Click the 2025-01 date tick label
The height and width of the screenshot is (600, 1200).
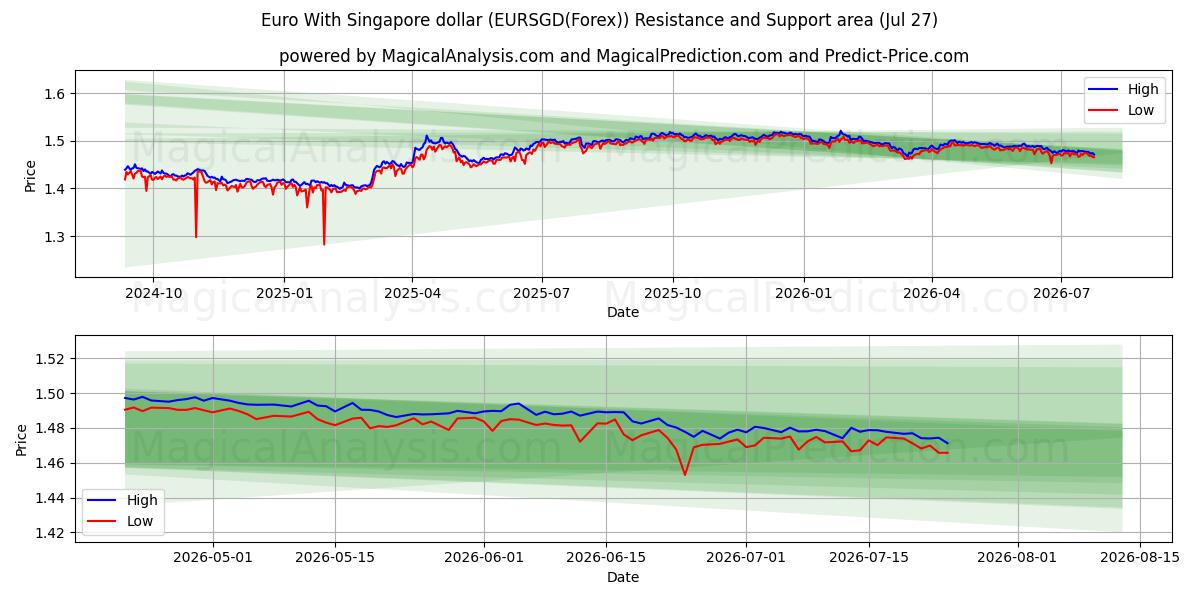tap(284, 294)
